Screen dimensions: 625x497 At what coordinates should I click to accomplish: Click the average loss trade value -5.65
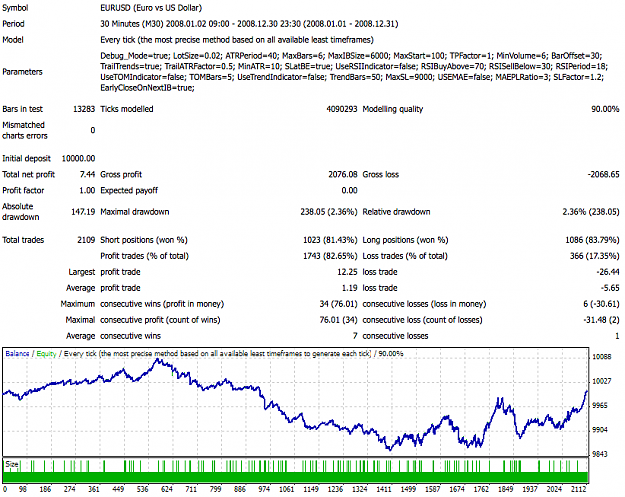610,288
